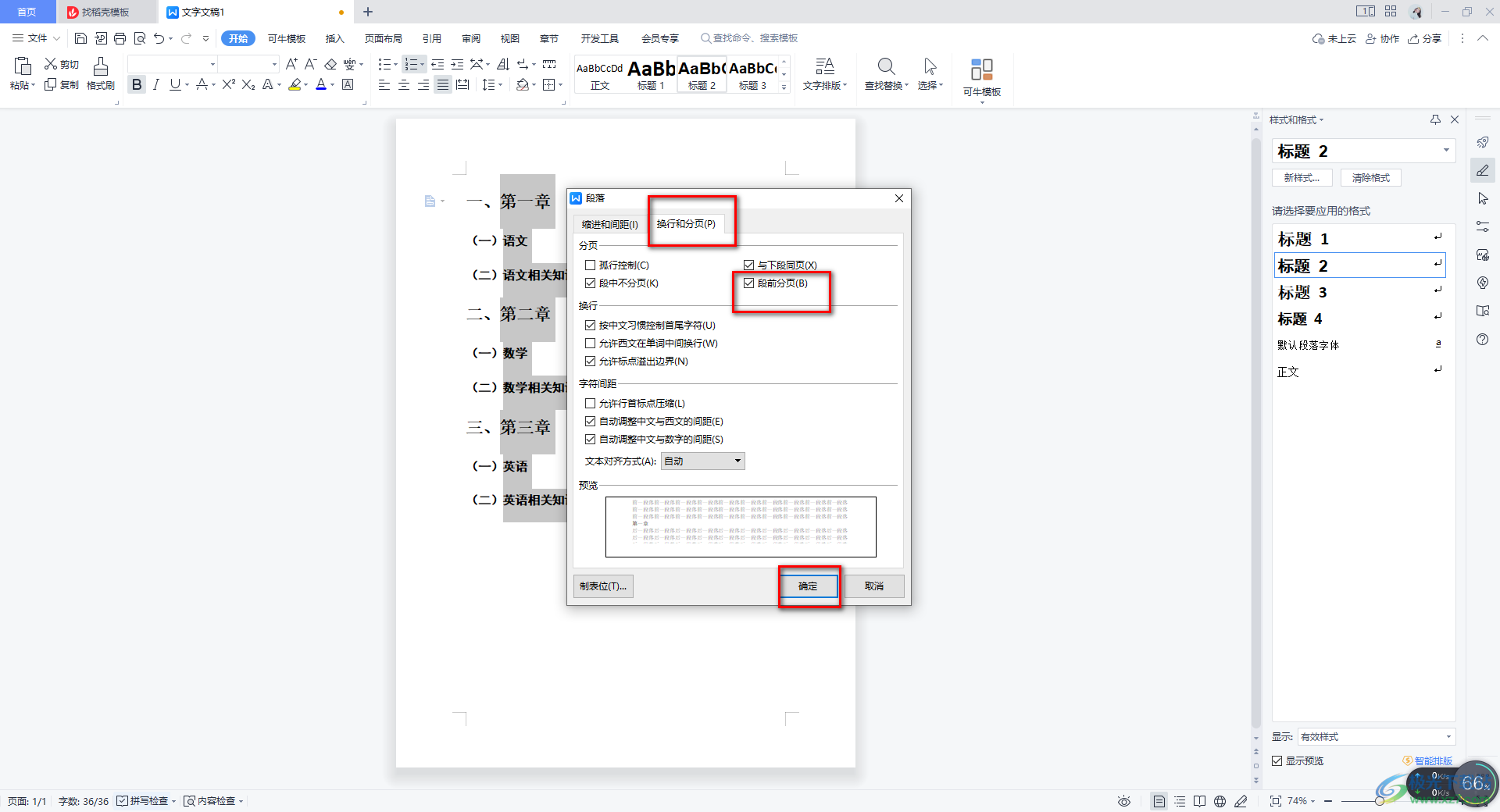Toggle Chinese first/last character control (按中文习惯控制首尾字符) checkbox
The image size is (1500, 812).
pyautogui.click(x=591, y=326)
